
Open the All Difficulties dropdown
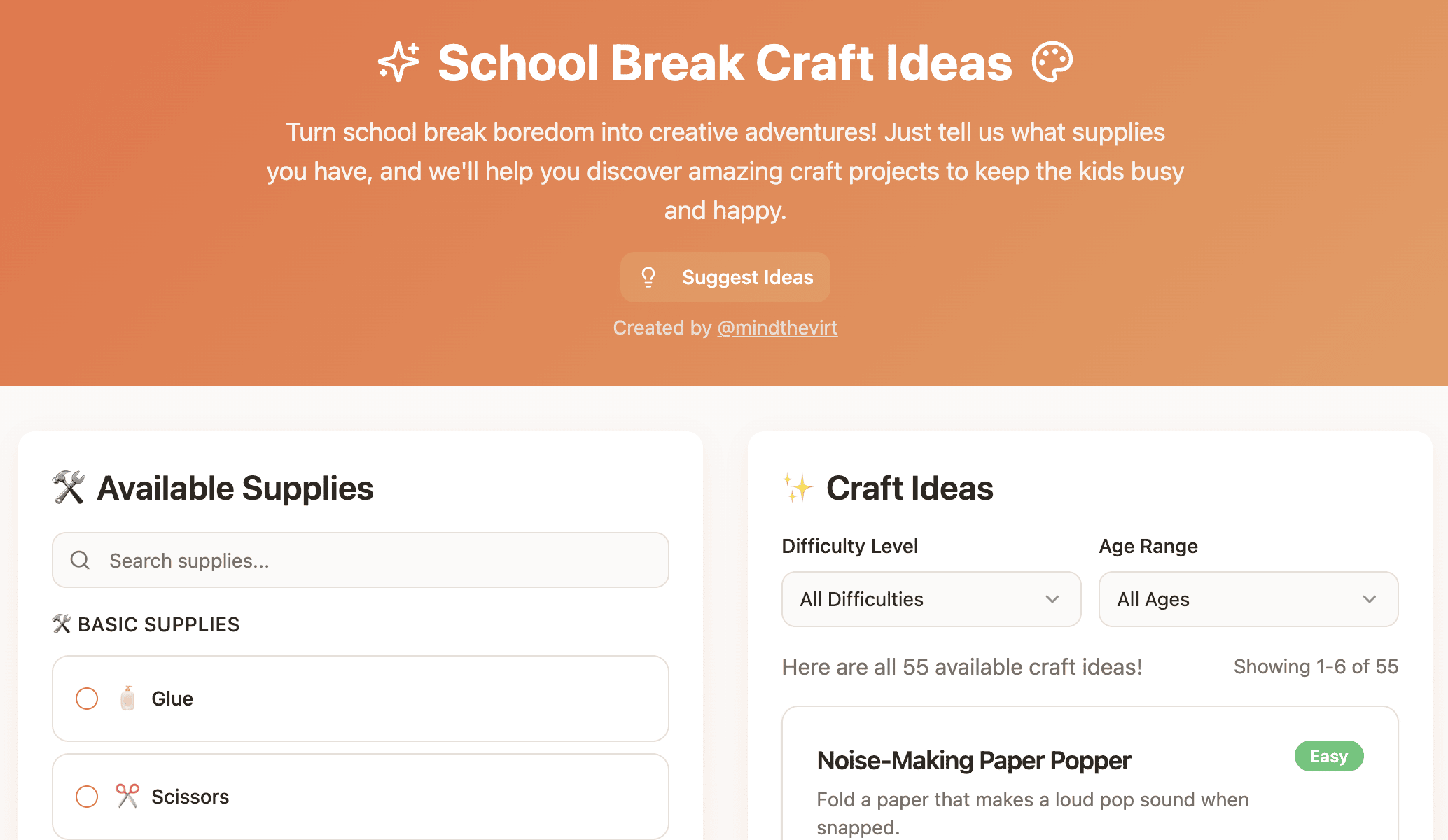click(931, 599)
